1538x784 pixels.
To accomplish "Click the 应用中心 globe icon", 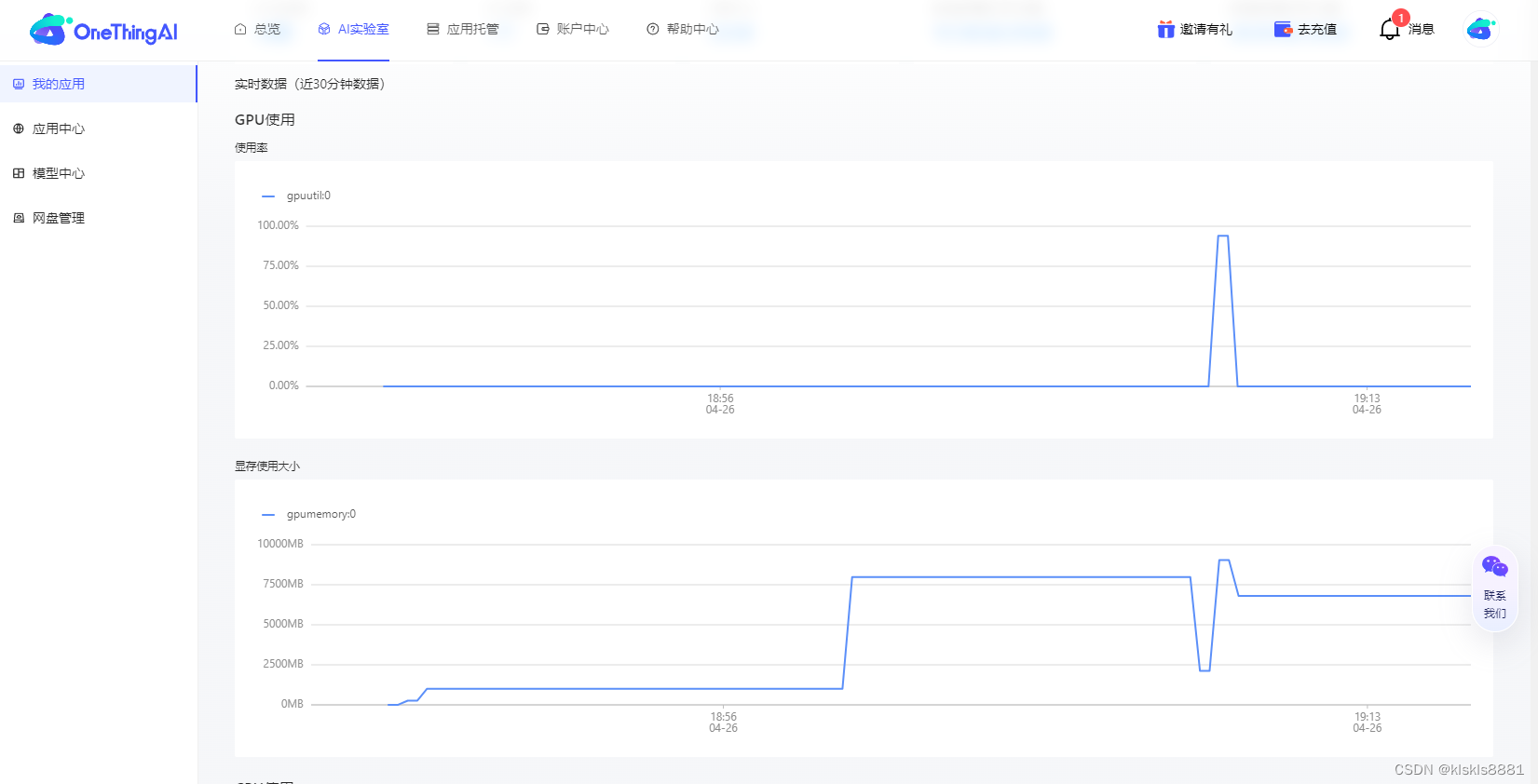I will (x=19, y=128).
